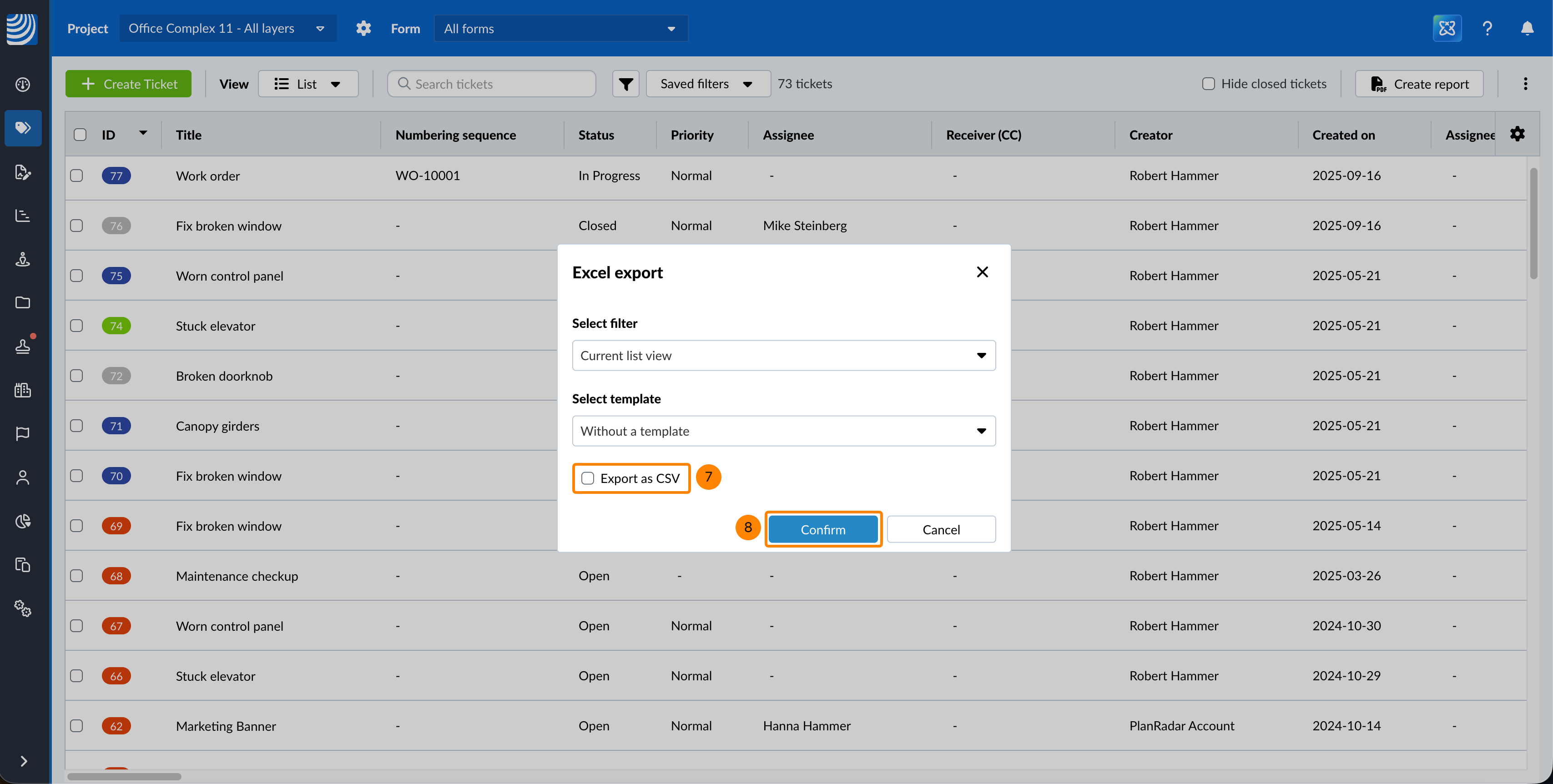
Task: Open the Select filter dropdown
Action: [784, 356]
